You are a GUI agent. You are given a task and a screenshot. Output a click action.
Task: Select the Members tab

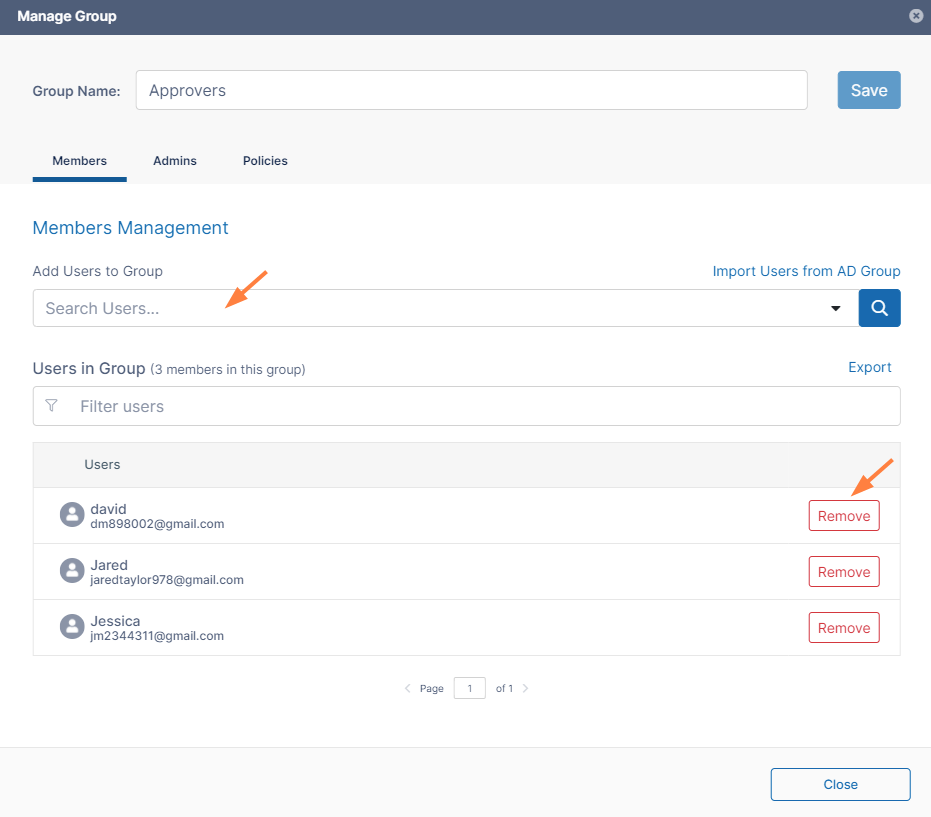pyautogui.click(x=80, y=161)
